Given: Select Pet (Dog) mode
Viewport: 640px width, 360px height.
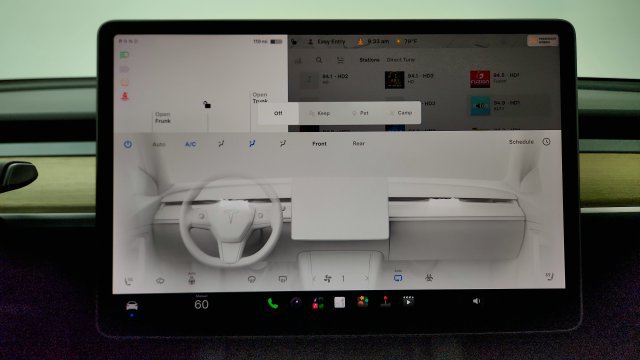Looking at the screenshot, I should (x=360, y=113).
